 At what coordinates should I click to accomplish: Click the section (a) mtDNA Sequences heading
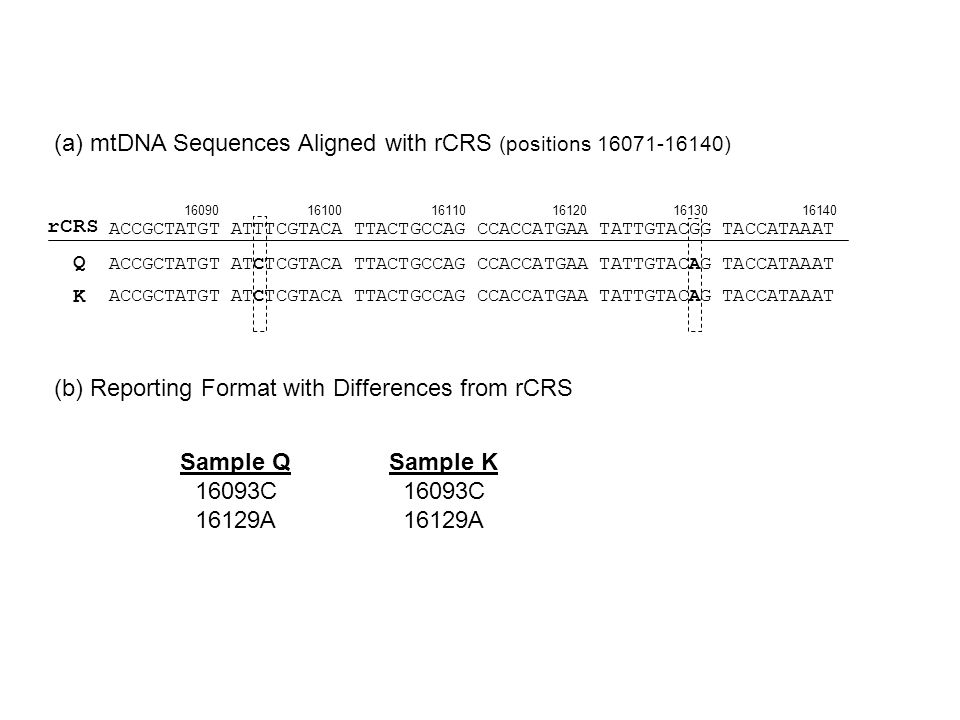point(392,143)
